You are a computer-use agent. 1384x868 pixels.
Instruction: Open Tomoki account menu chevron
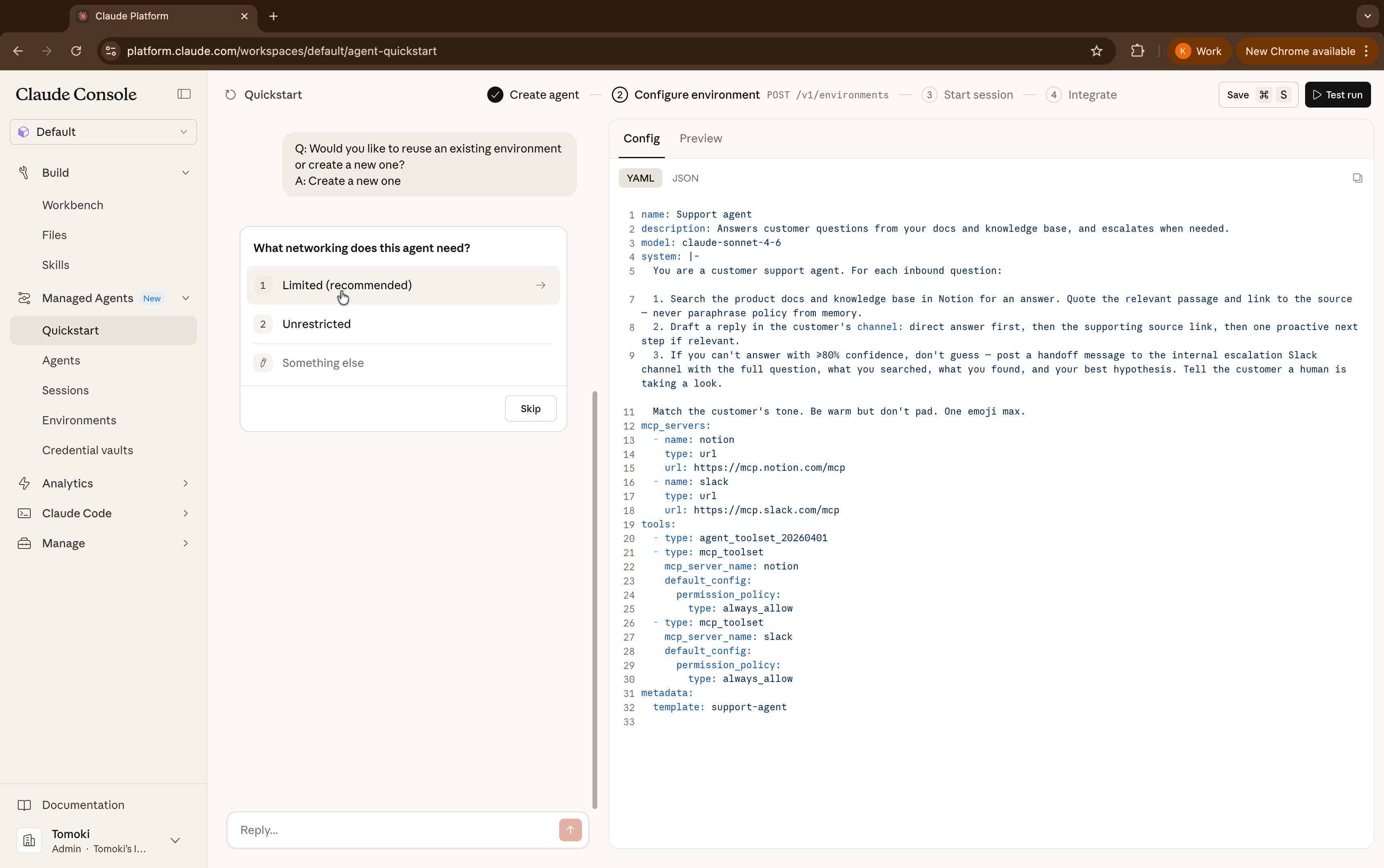175,840
